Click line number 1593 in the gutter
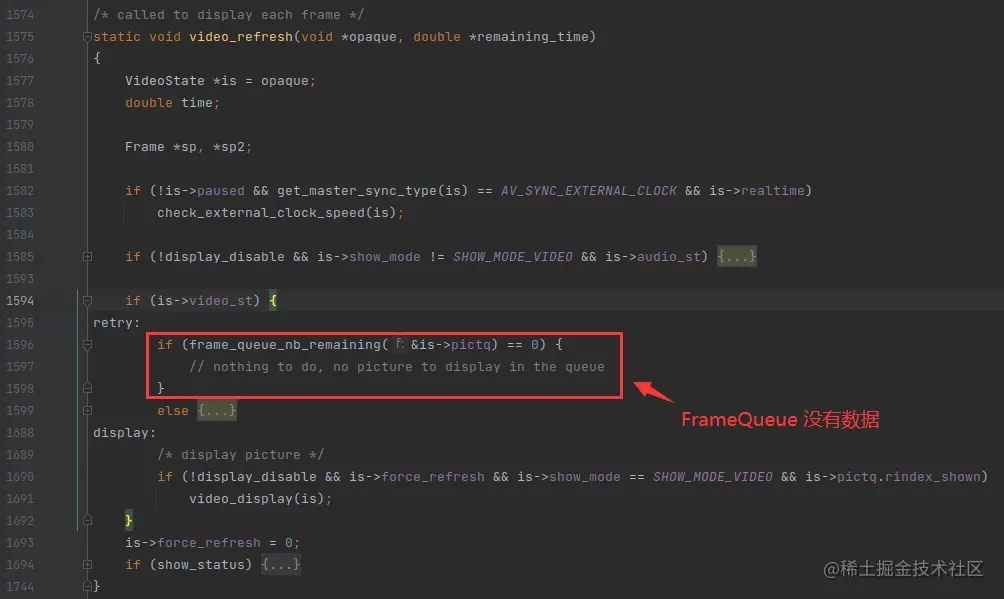 pyautogui.click(x=20, y=279)
